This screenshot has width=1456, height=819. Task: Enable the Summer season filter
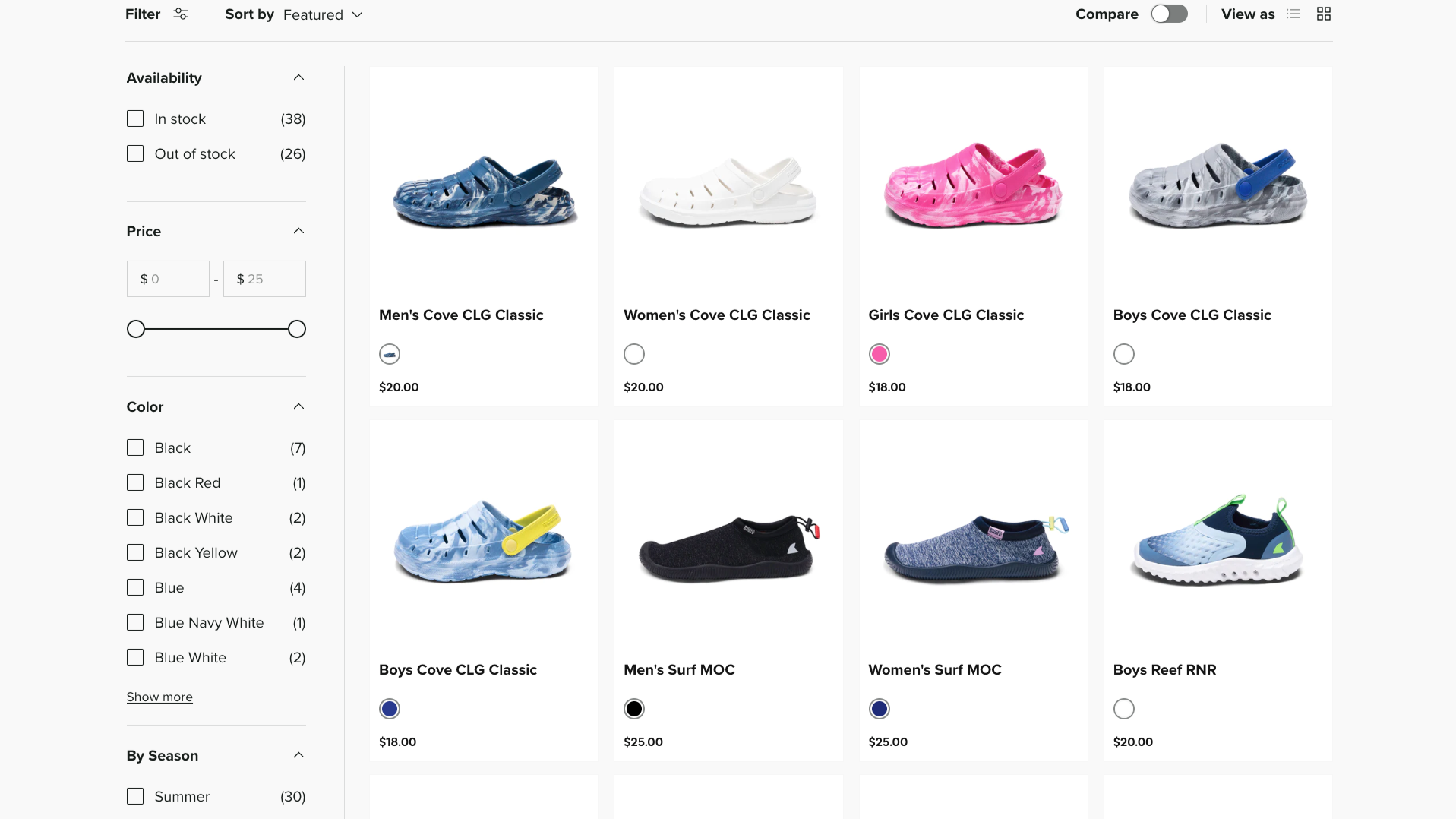tap(135, 796)
